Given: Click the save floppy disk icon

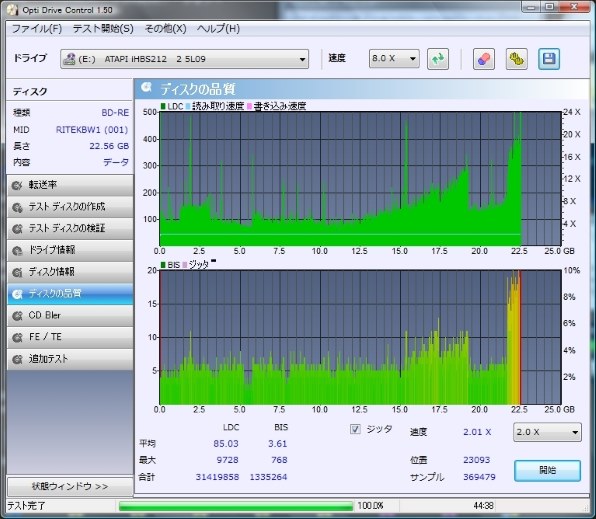Looking at the screenshot, I should click(x=549, y=59).
